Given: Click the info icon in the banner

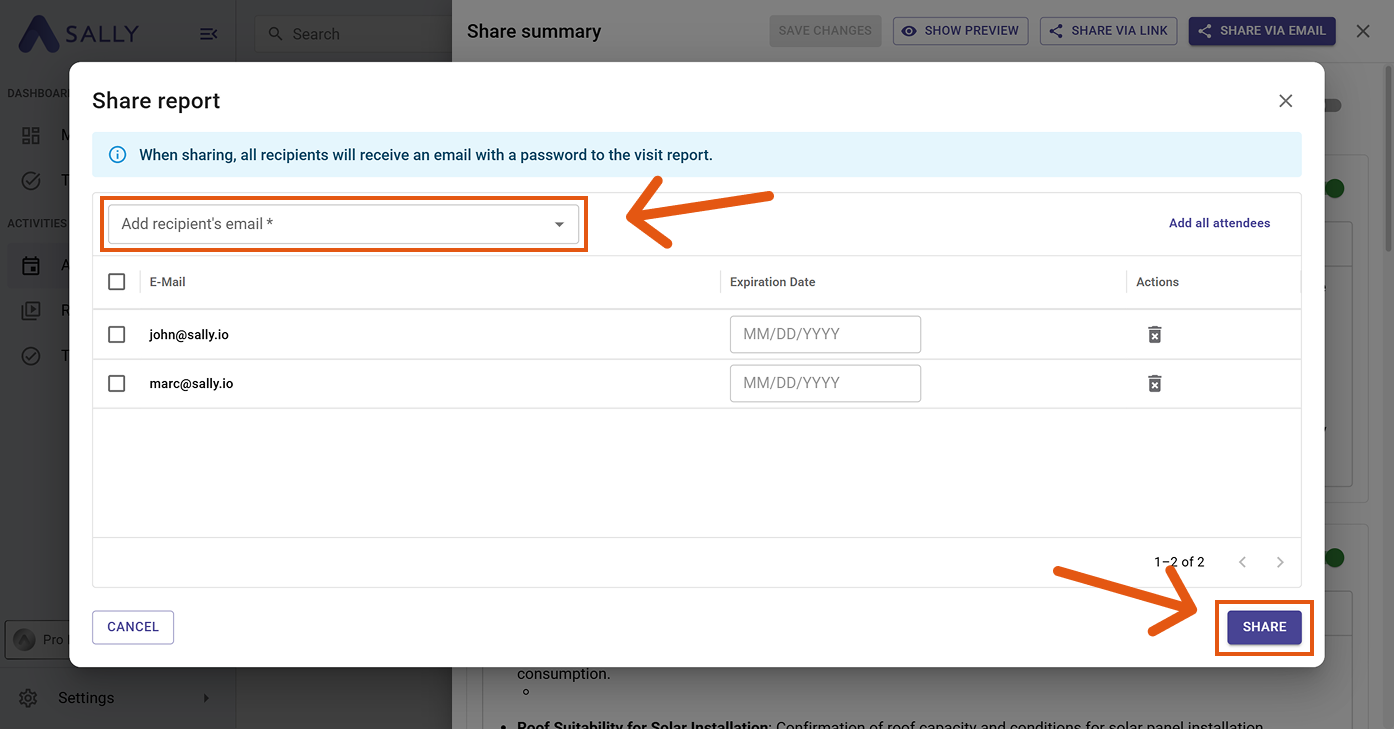Looking at the screenshot, I should point(118,155).
